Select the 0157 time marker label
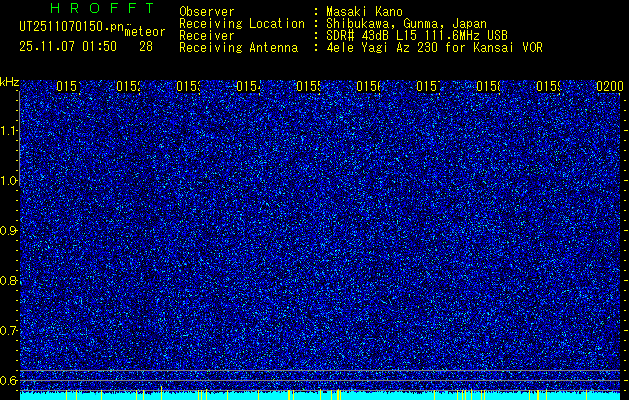Screen dimensions: 629x400 [x=429, y=86]
